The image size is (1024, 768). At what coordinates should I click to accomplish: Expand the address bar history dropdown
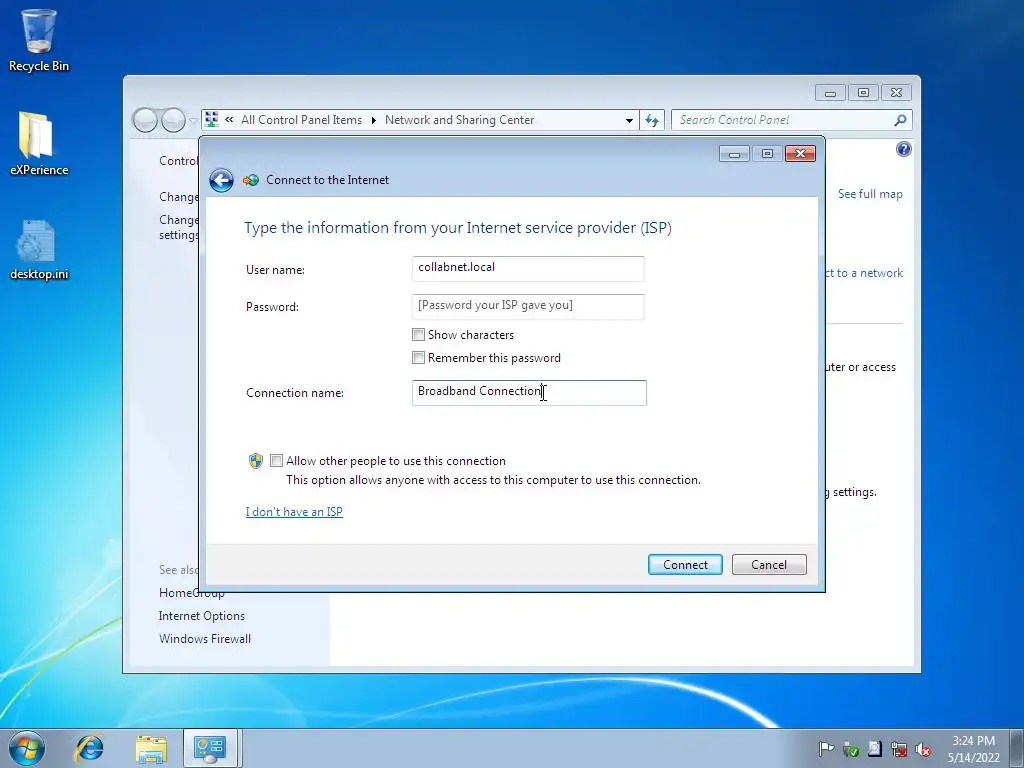[629, 120]
